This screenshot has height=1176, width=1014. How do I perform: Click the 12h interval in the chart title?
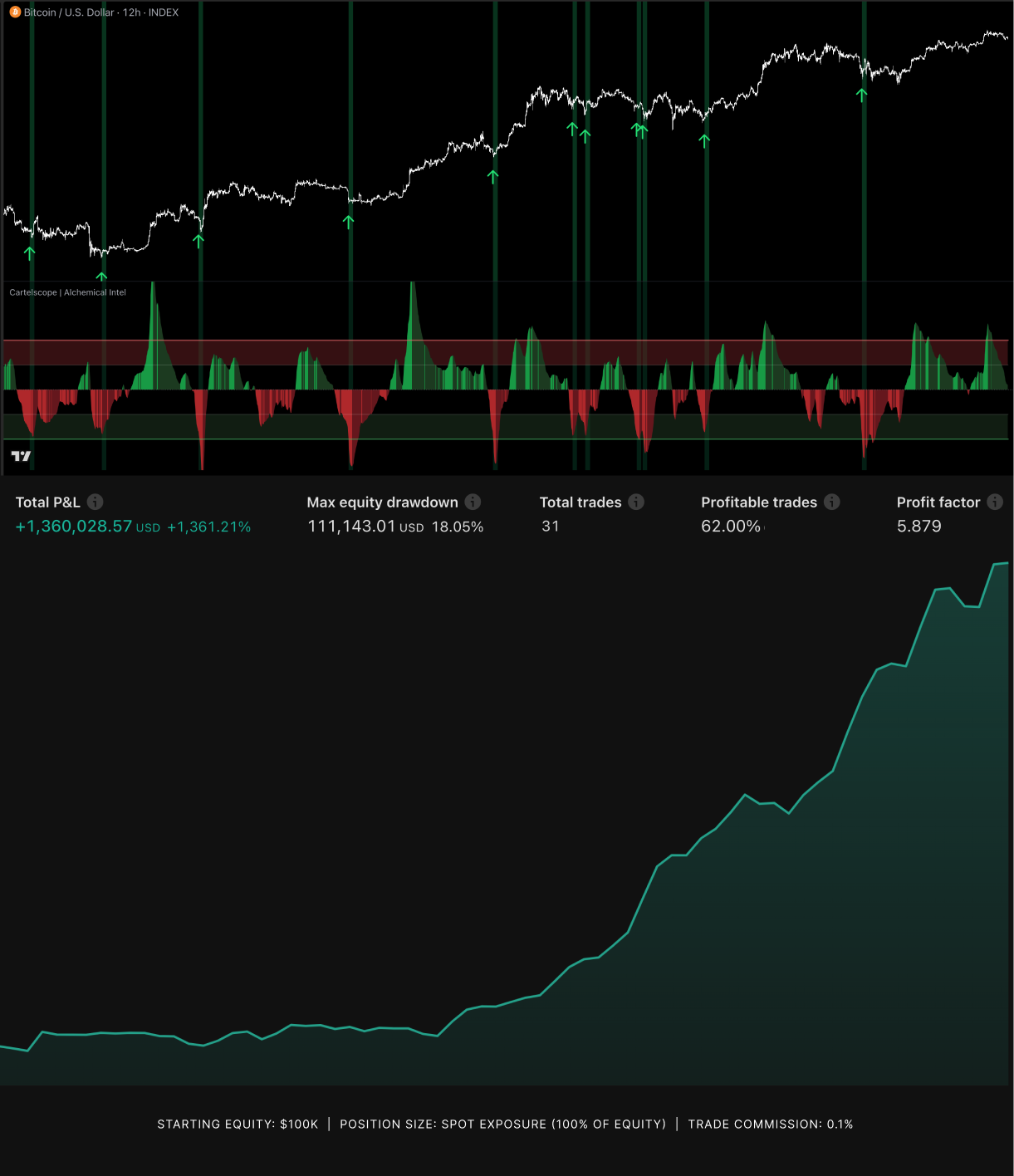point(131,12)
